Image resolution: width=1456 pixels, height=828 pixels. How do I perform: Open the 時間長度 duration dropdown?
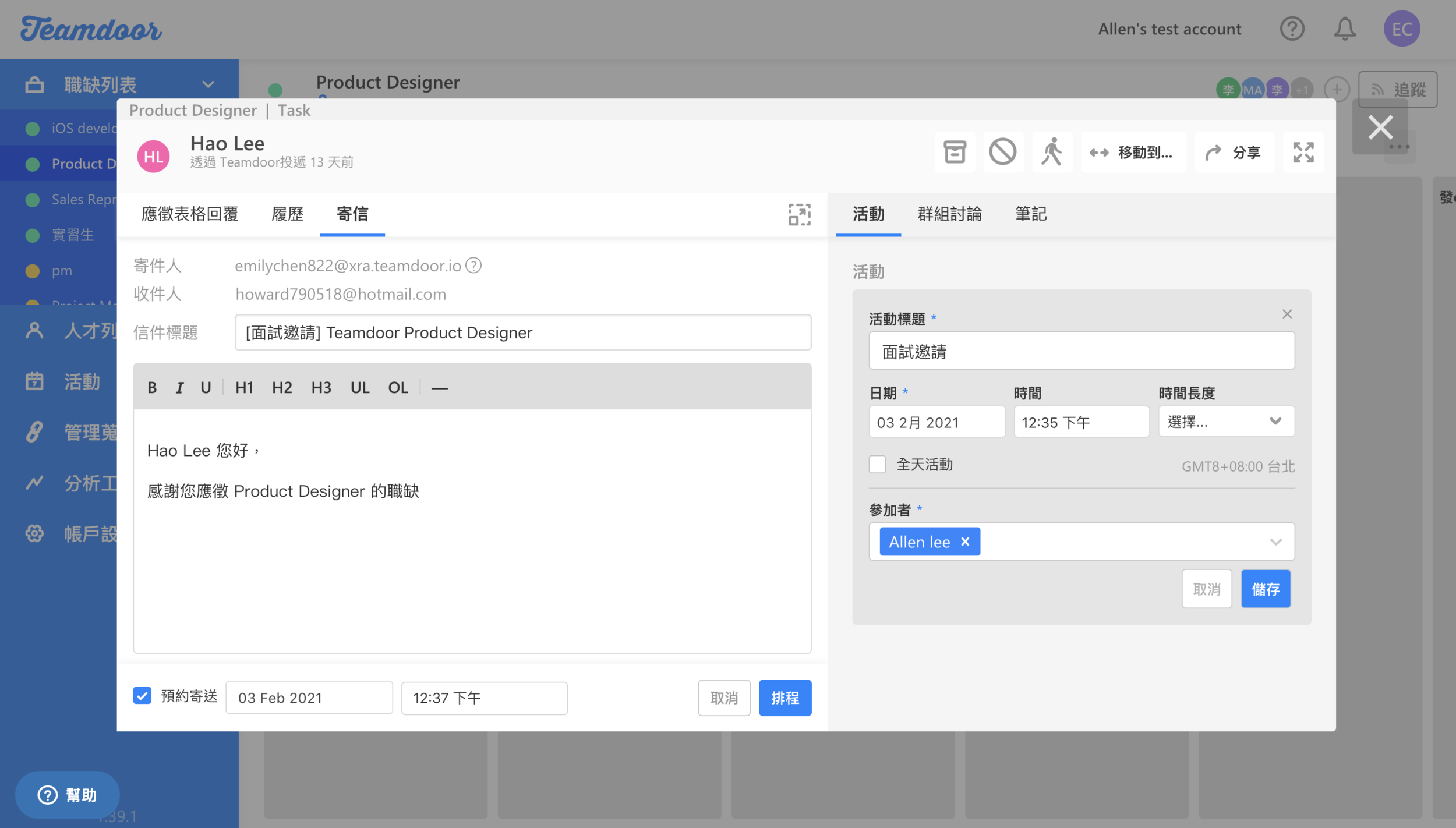click(x=1226, y=422)
